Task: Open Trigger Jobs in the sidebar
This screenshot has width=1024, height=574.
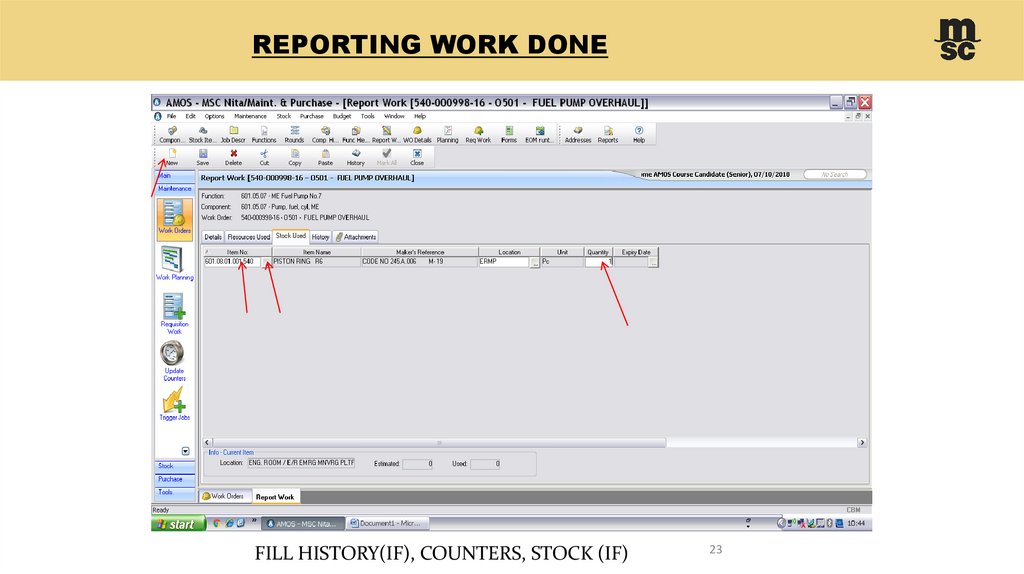Action: point(174,404)
